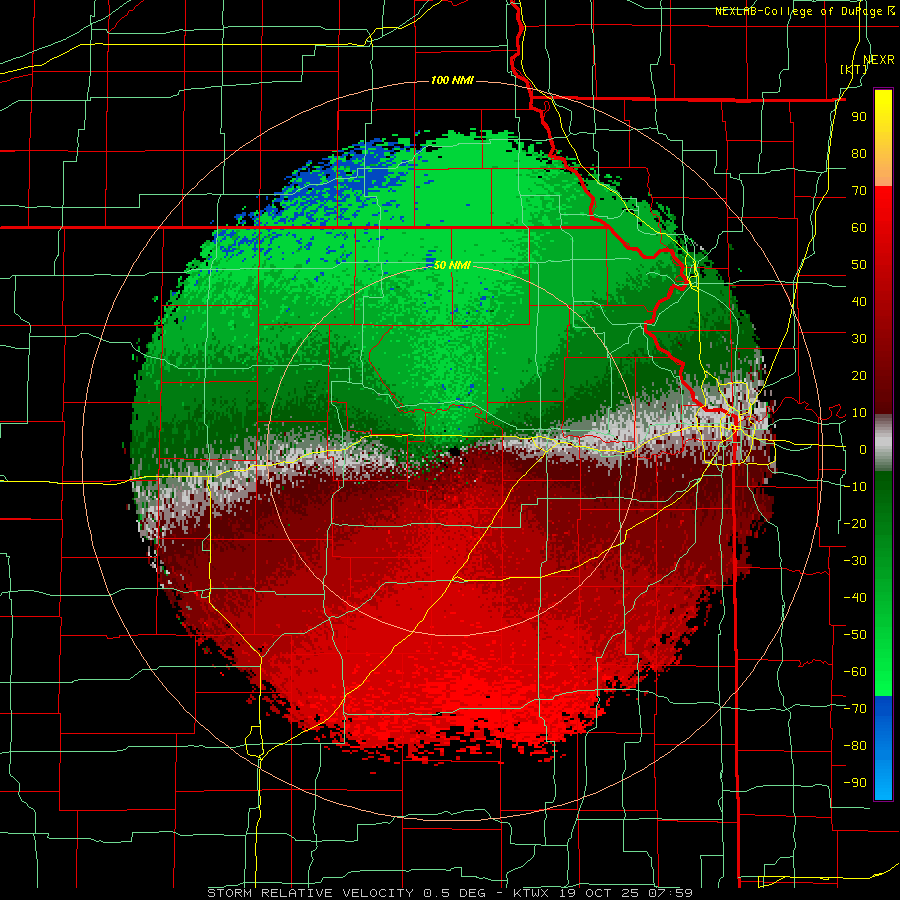This screenshot has width=900, height=900.
Task: Click the 70 value on velocity scale
Action: click(x=859, y=191)
